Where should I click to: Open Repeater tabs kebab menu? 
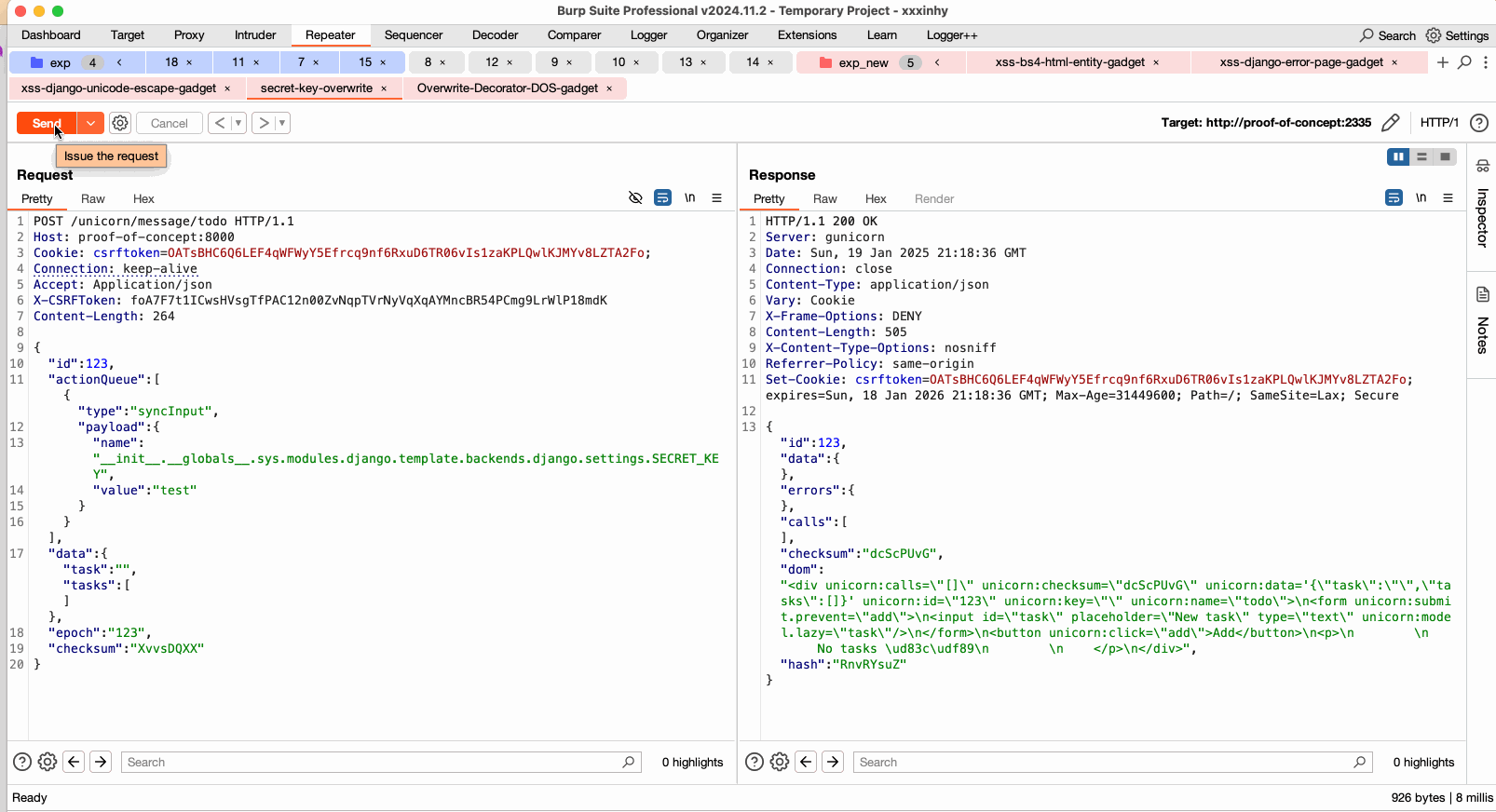click(x=1486, y=62)
